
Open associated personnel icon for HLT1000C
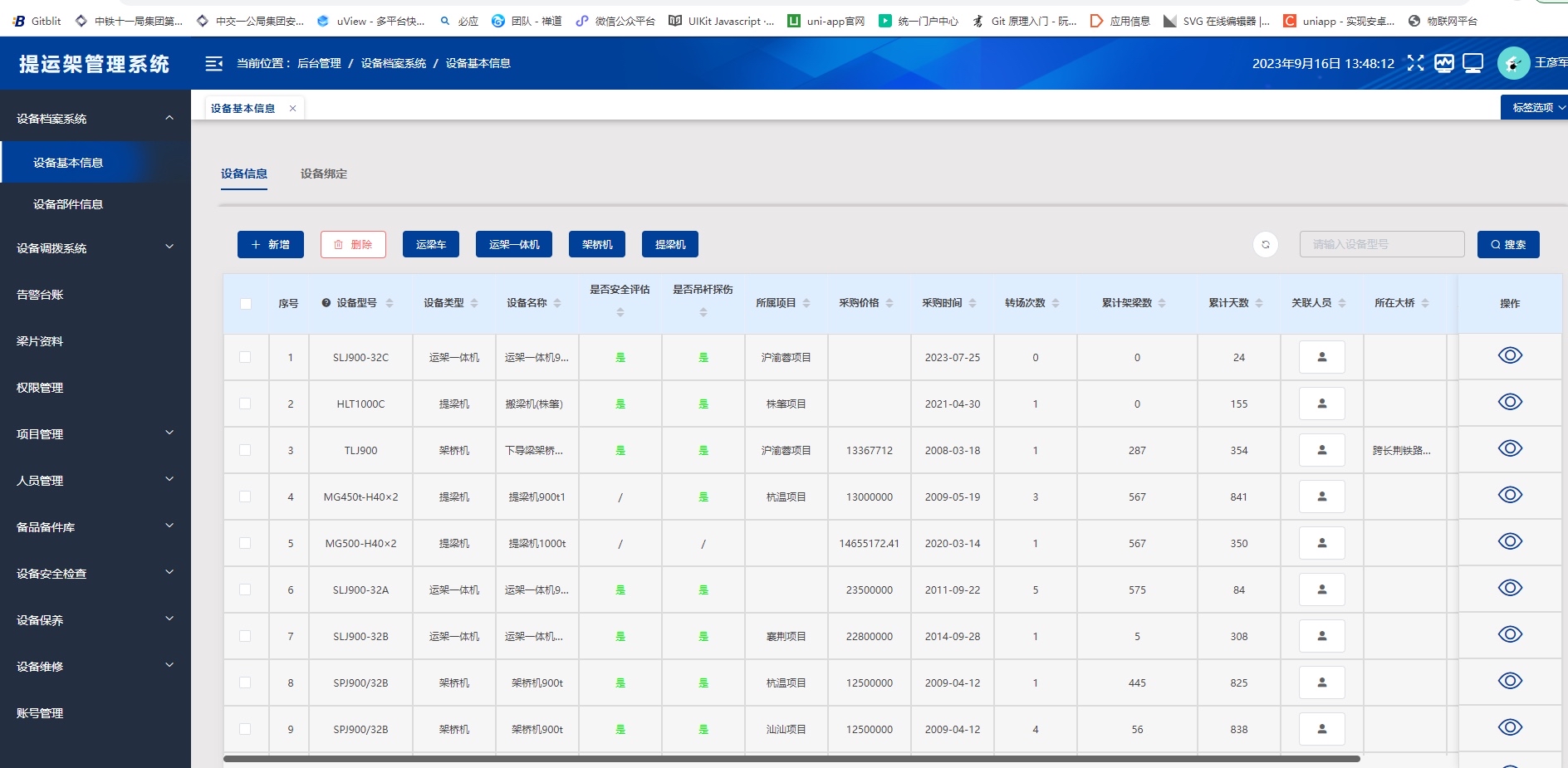[1322, 404]
